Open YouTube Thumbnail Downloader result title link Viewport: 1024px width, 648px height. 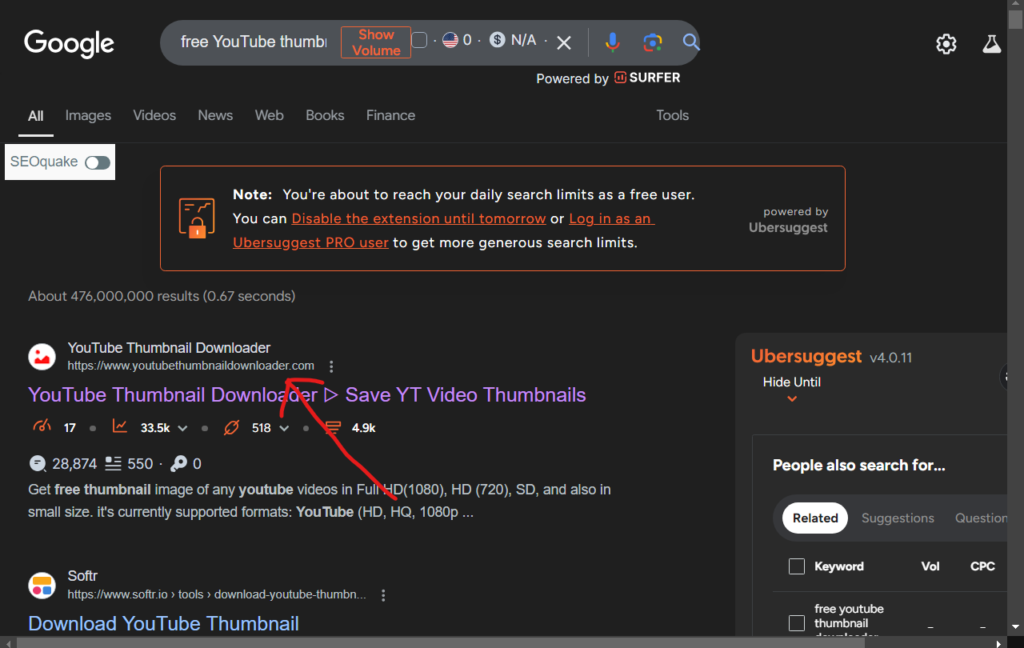(x=307, y=395)
